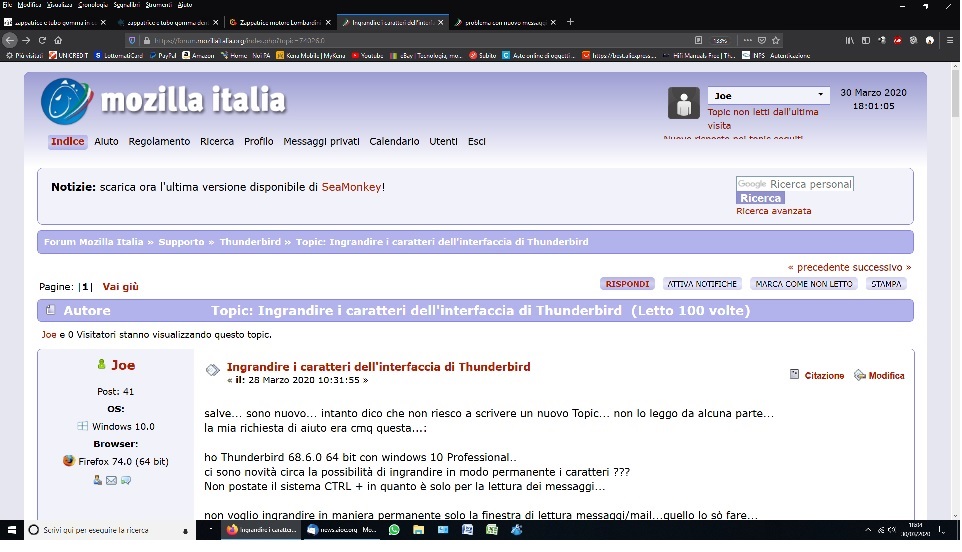The image size is (962, 552).
Task: Expand the Joe user dropdown
Action: click(768, 96)
